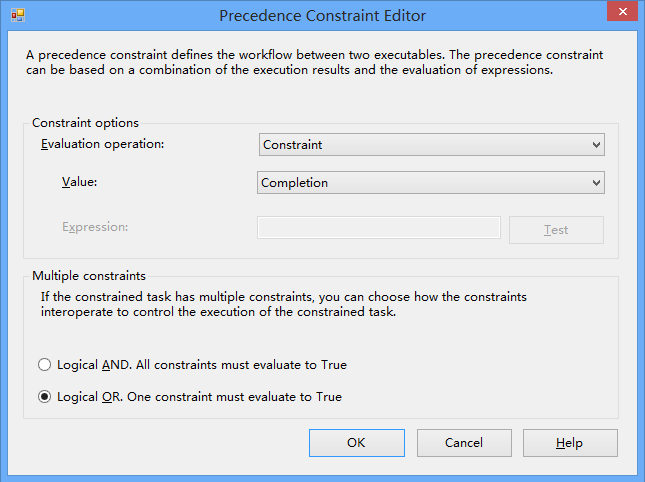The width and height of the screenshot is (645, 482).
Task: Confirm with the OK button
Action: click(356, 443)
